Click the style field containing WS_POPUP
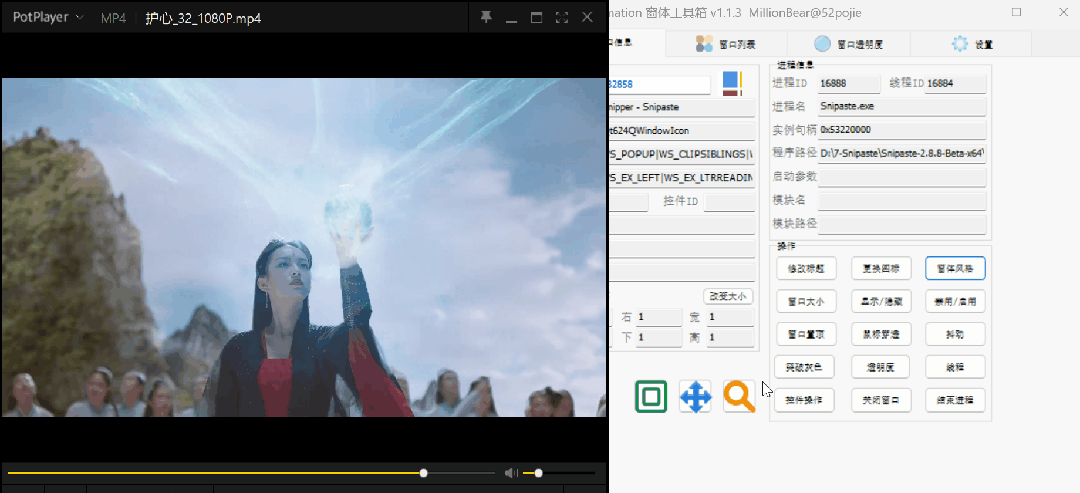Image resolution: width=1080 pixels, height=493 pixels. click(682, 155)
